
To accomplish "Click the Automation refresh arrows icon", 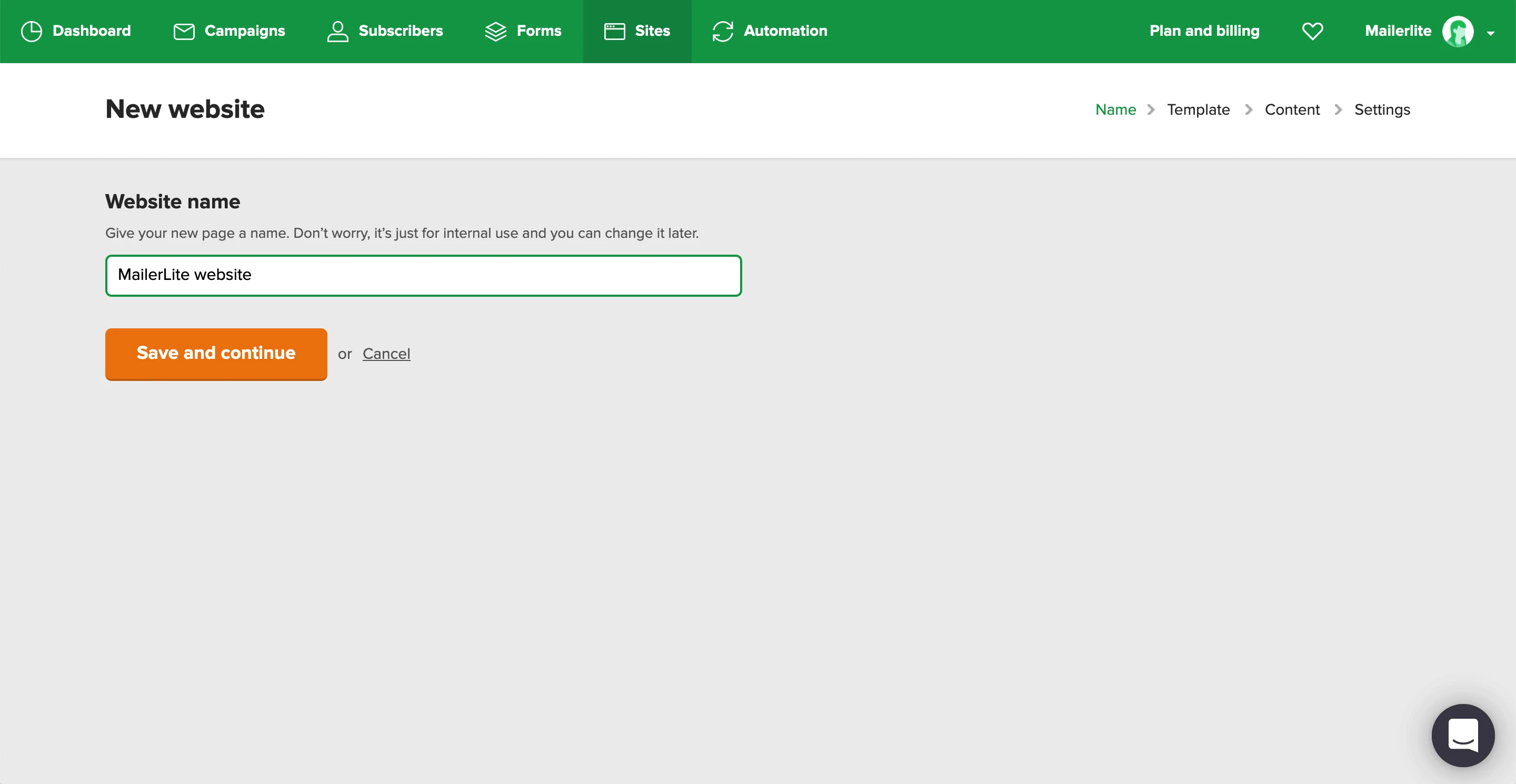I will [723, 31].
